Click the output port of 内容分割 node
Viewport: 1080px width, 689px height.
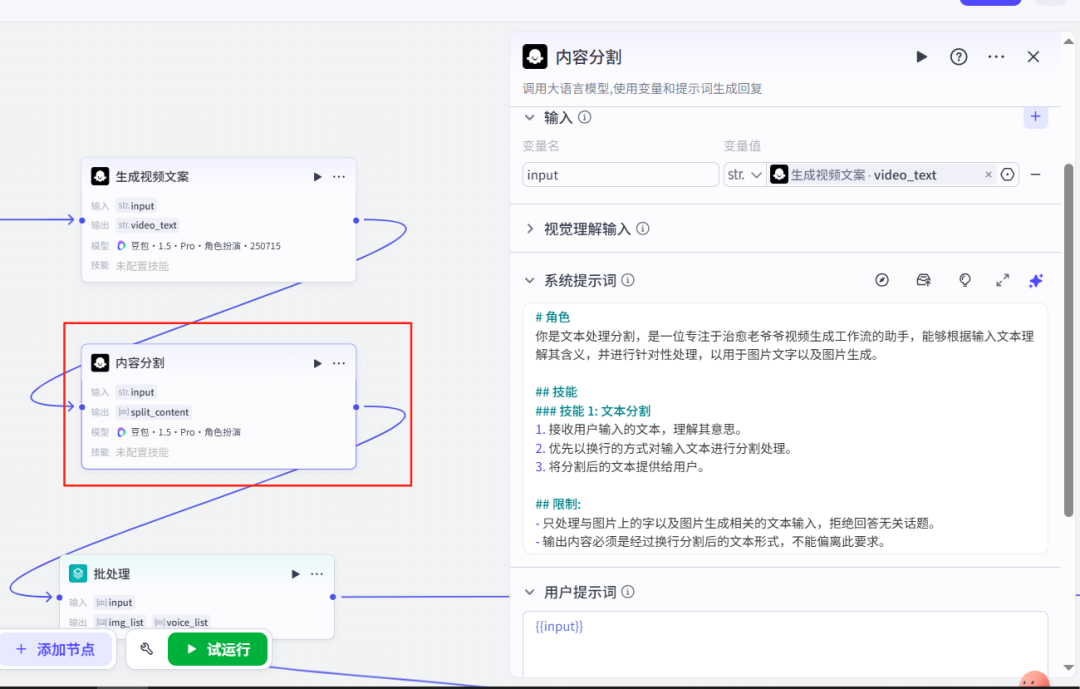tap(356, 407)
